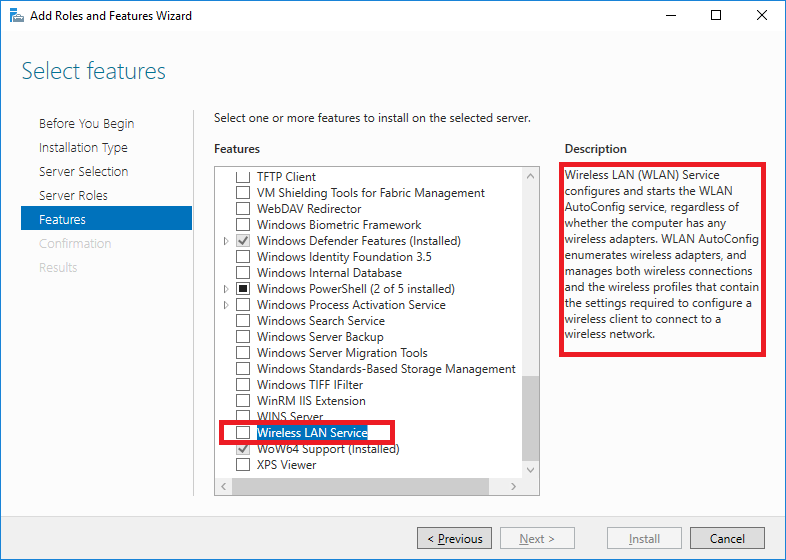Enable Windows Server Backup checkbox
The height and width of the screenshot is (560, 786).
pyautogui.click(x=243, y=337)
